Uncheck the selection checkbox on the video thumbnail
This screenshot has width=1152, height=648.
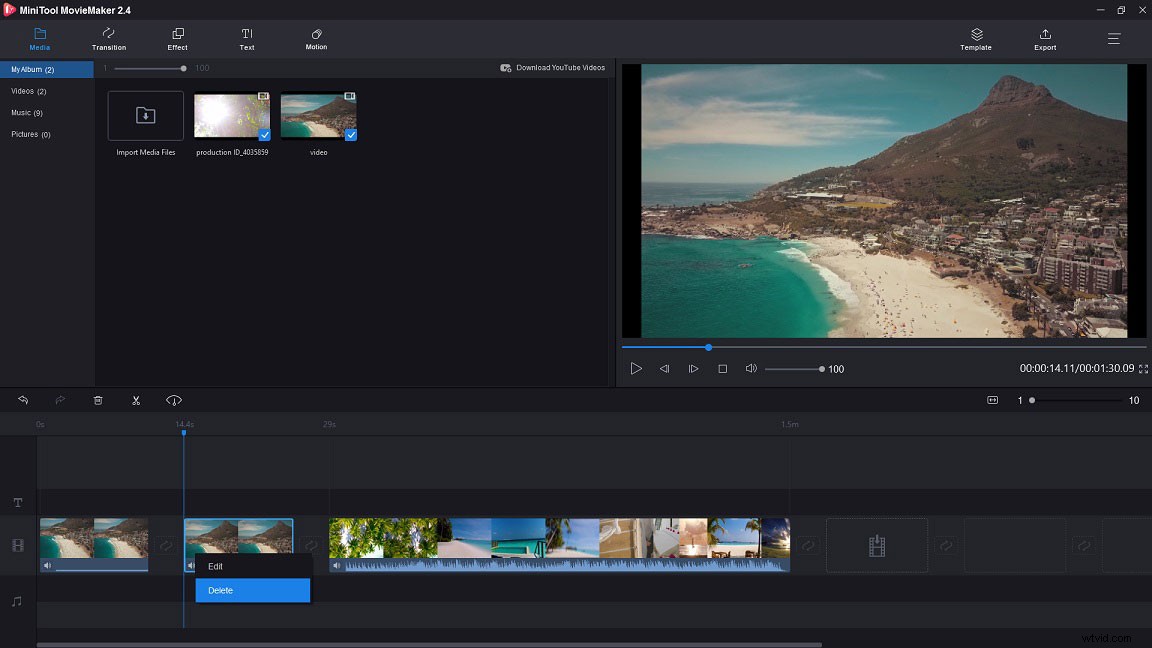coord(351,132)
